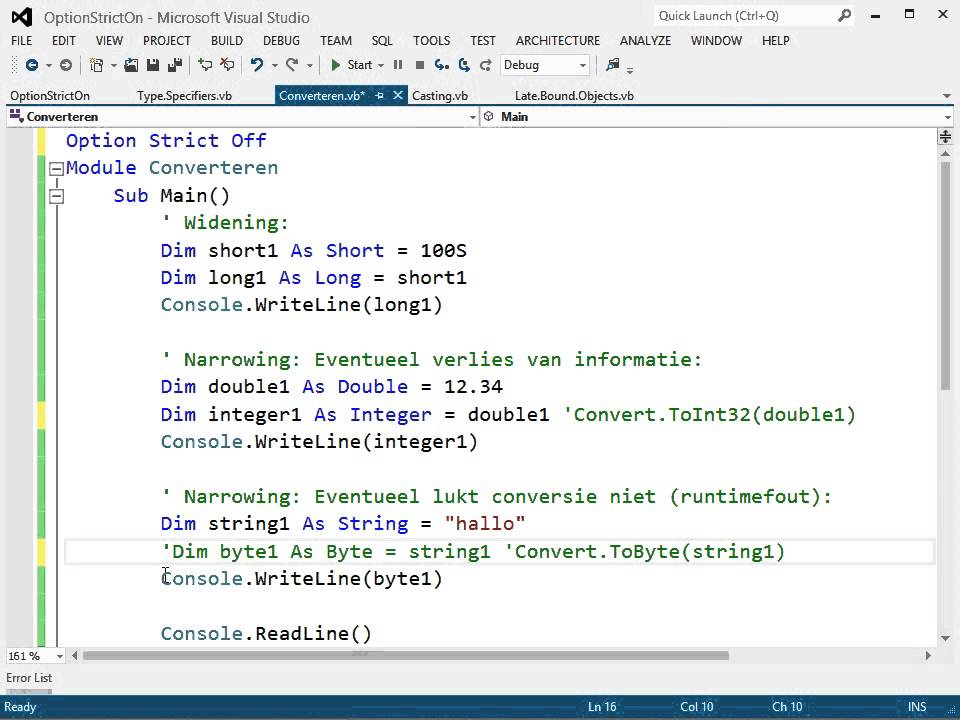Click the Start debugging text button

[x=359, y=65]
